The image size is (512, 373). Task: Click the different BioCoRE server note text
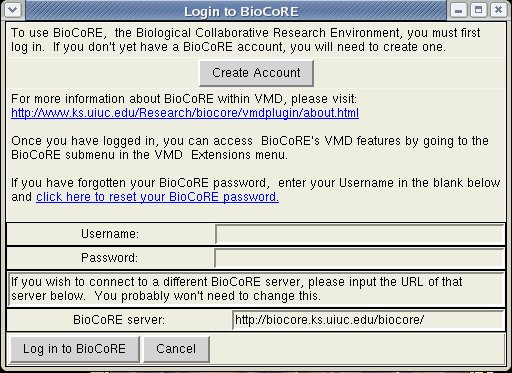[237, 289]
